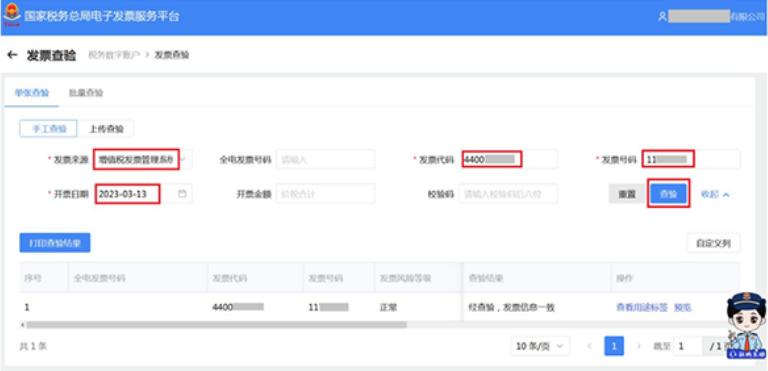Collapse the form with 收起

click(715, 194)
